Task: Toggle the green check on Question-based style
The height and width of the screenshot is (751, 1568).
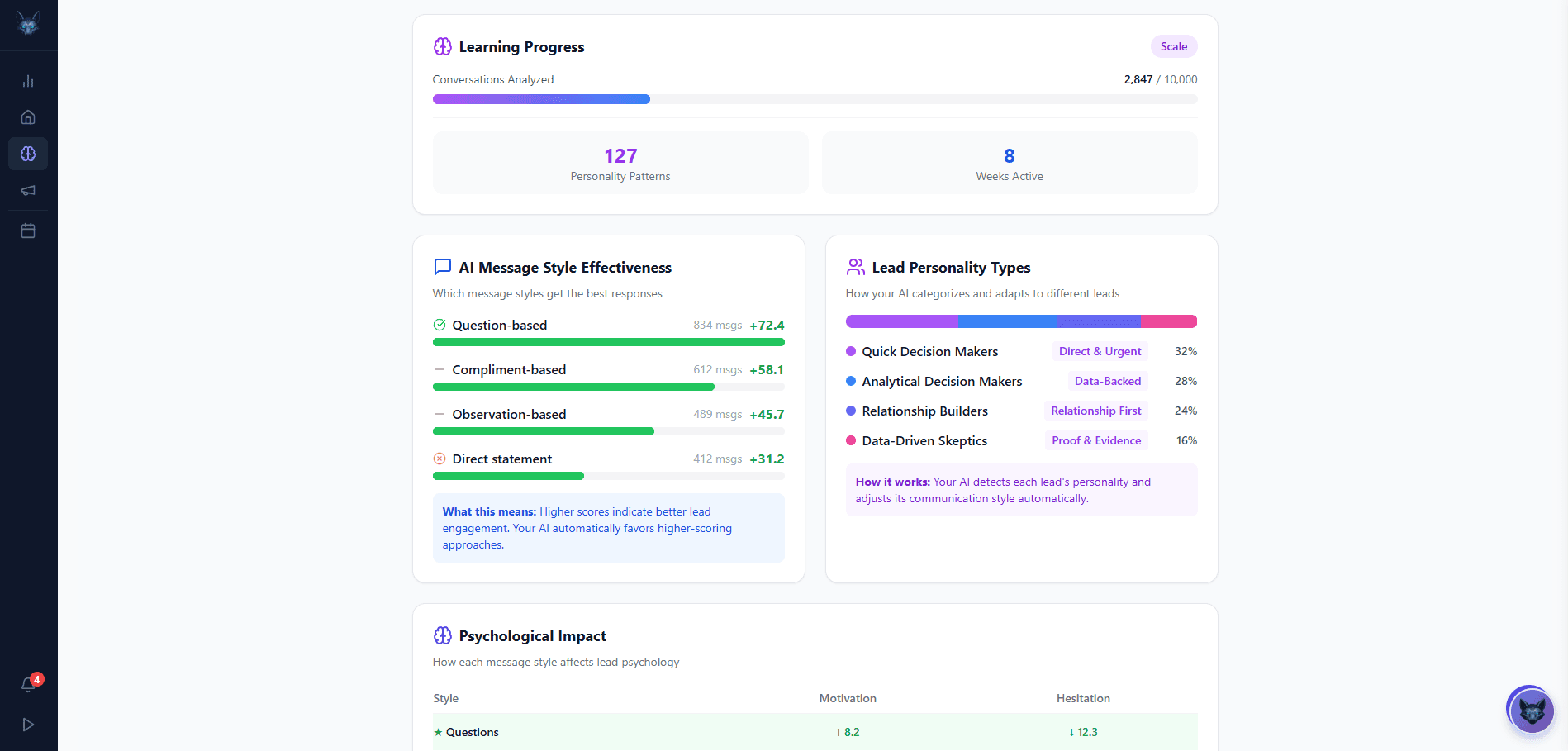Action: coord(439,325)
